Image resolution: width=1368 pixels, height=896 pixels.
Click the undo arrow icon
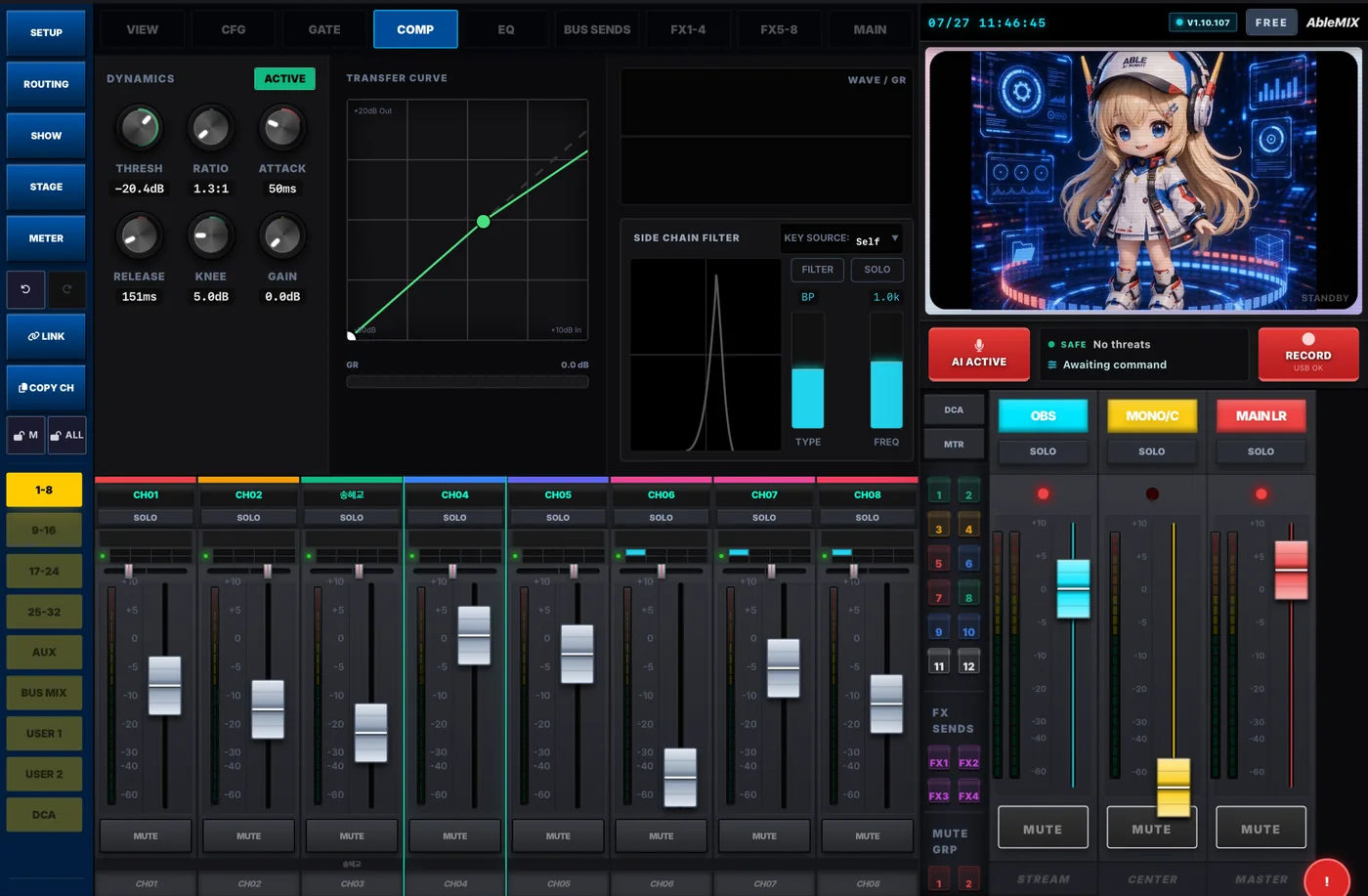(x=25, y=289)
